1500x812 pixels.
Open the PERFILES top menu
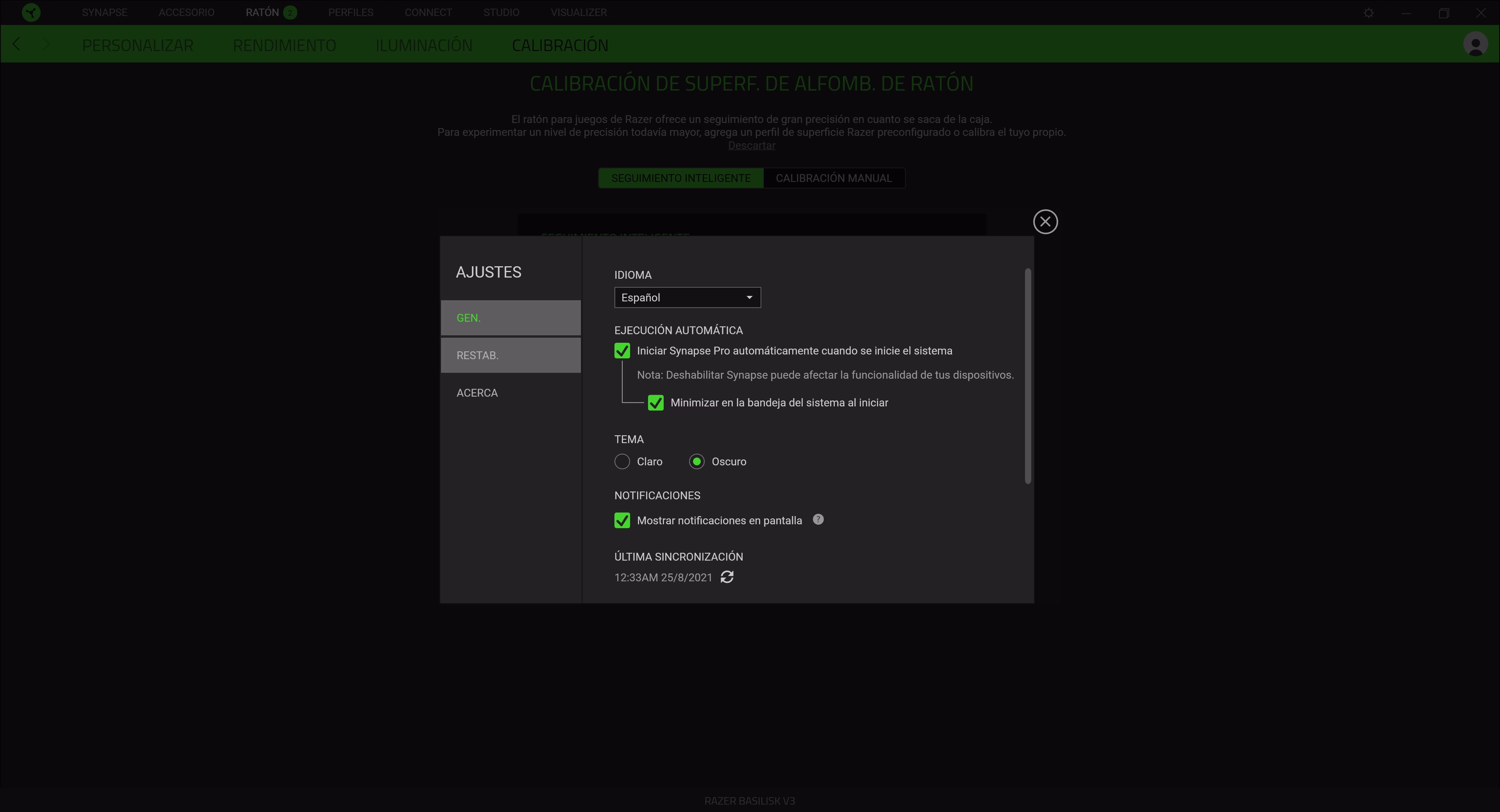pos(350,12)
